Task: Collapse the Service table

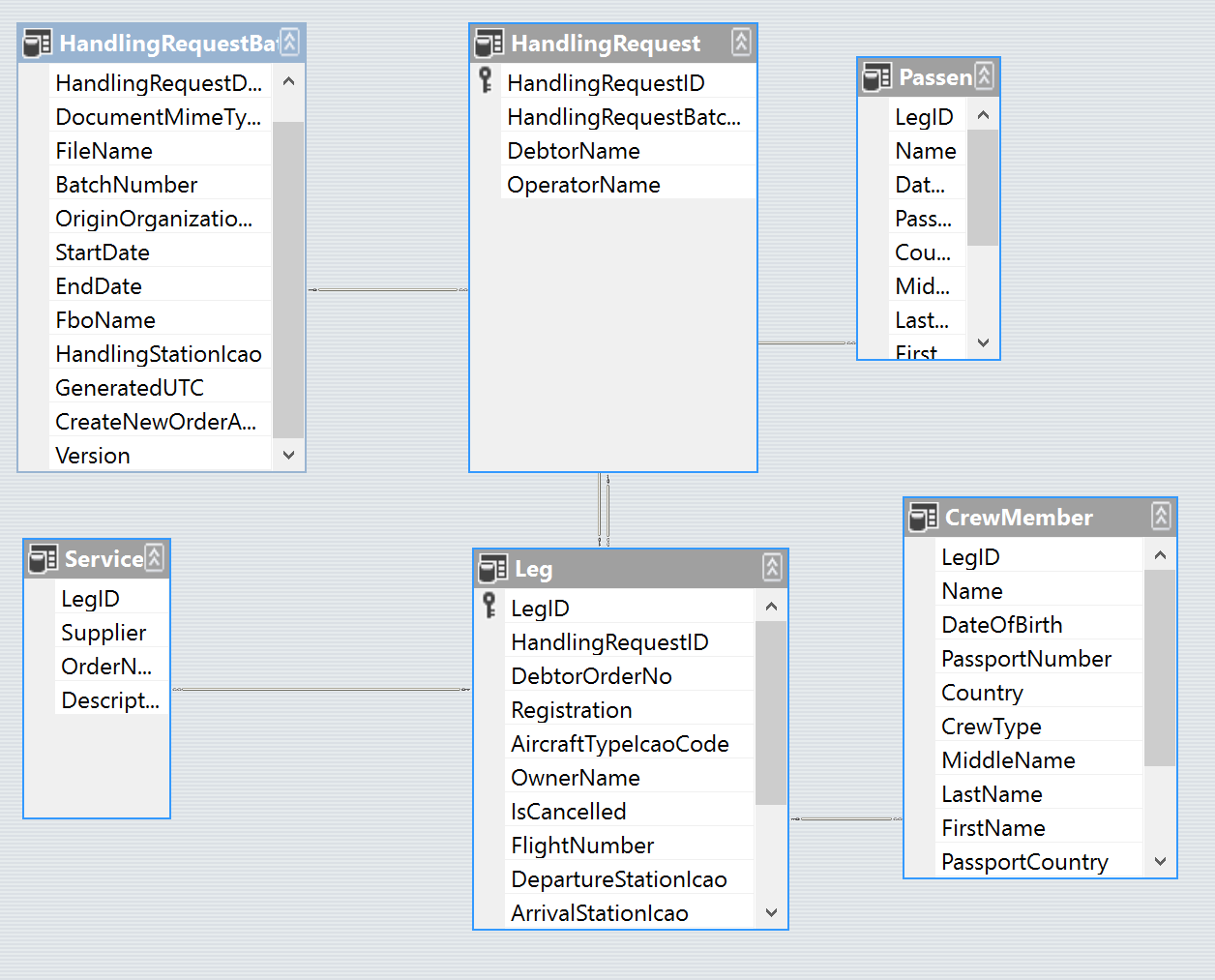Action: click(x=154, y=558)
